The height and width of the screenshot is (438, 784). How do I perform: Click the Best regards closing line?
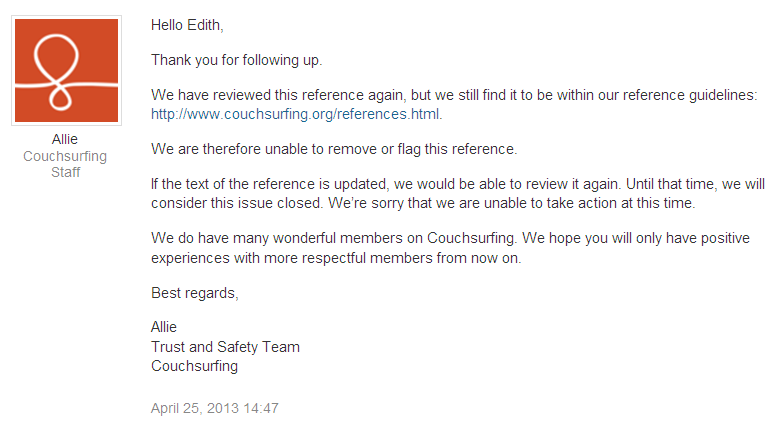tap(194, 293)
